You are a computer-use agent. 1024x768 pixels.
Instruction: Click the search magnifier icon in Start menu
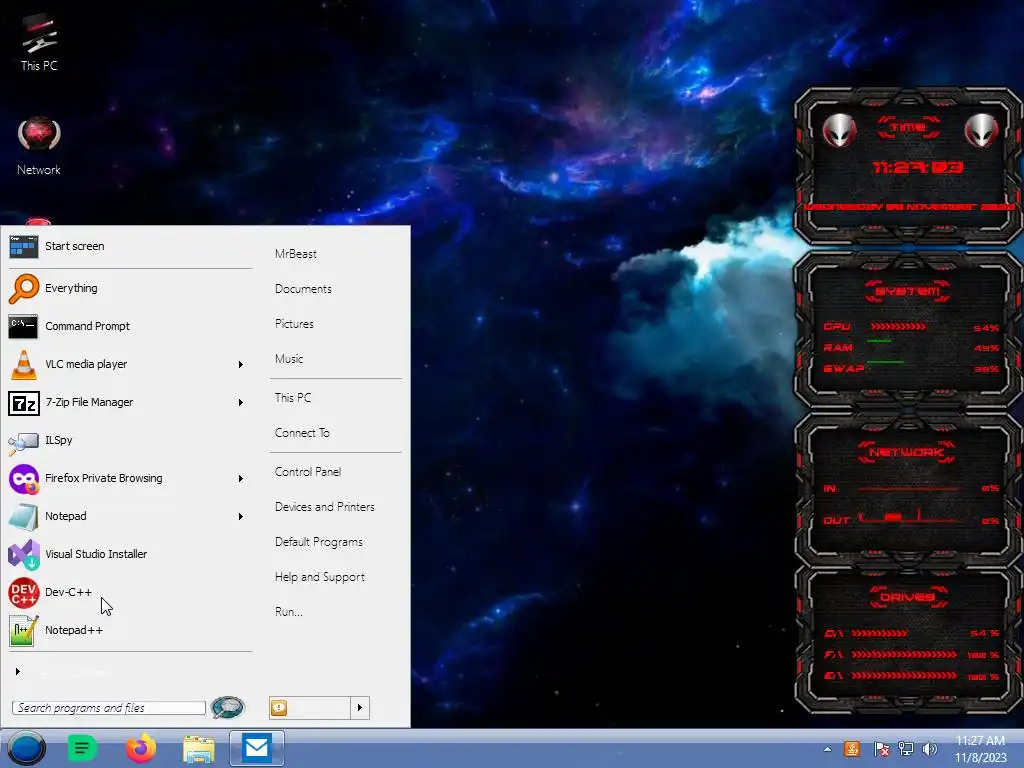[x=227, y=707]
